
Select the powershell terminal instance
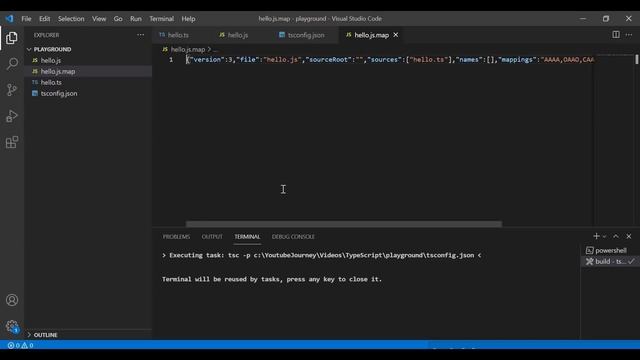pos(610,250)
